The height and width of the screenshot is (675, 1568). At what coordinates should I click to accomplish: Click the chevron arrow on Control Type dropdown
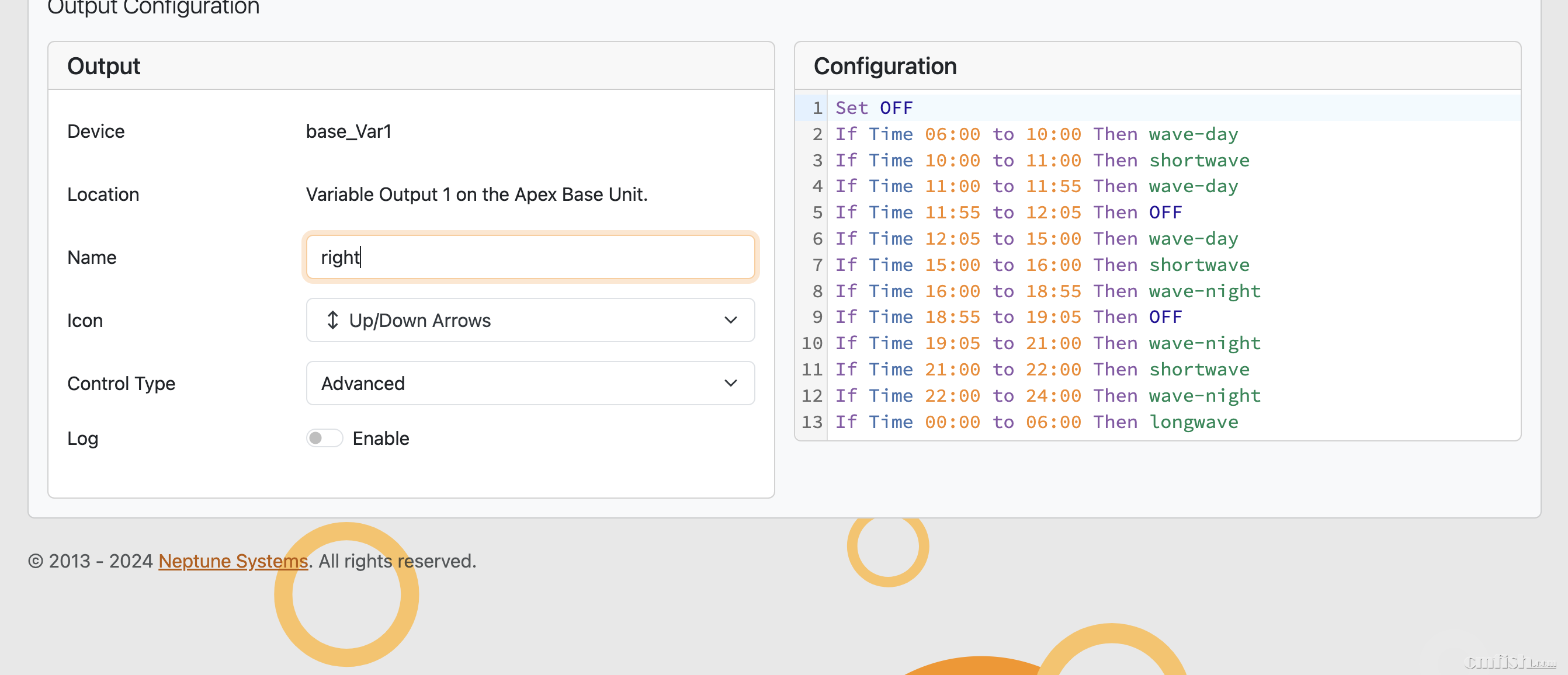click(x=730, y=384)
